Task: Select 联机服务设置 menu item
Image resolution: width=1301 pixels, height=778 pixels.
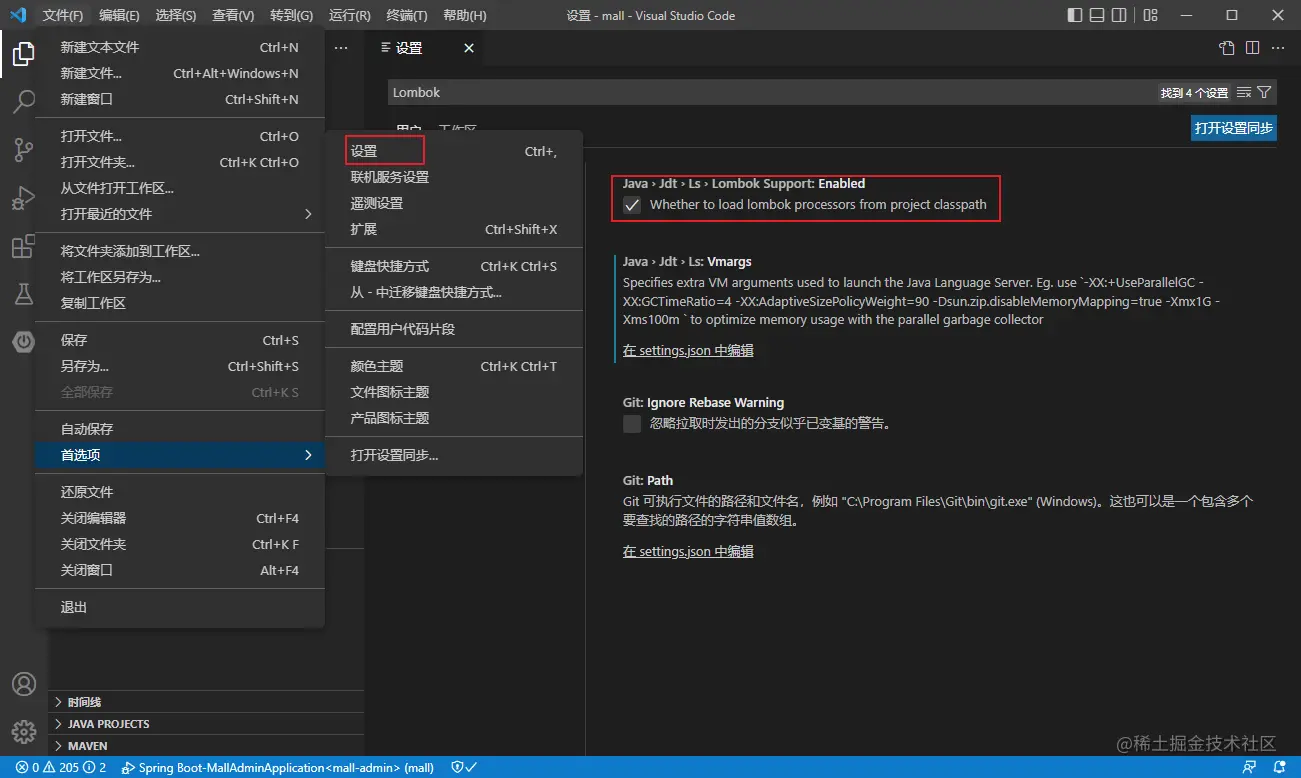Action: click(x=454, y=177)
